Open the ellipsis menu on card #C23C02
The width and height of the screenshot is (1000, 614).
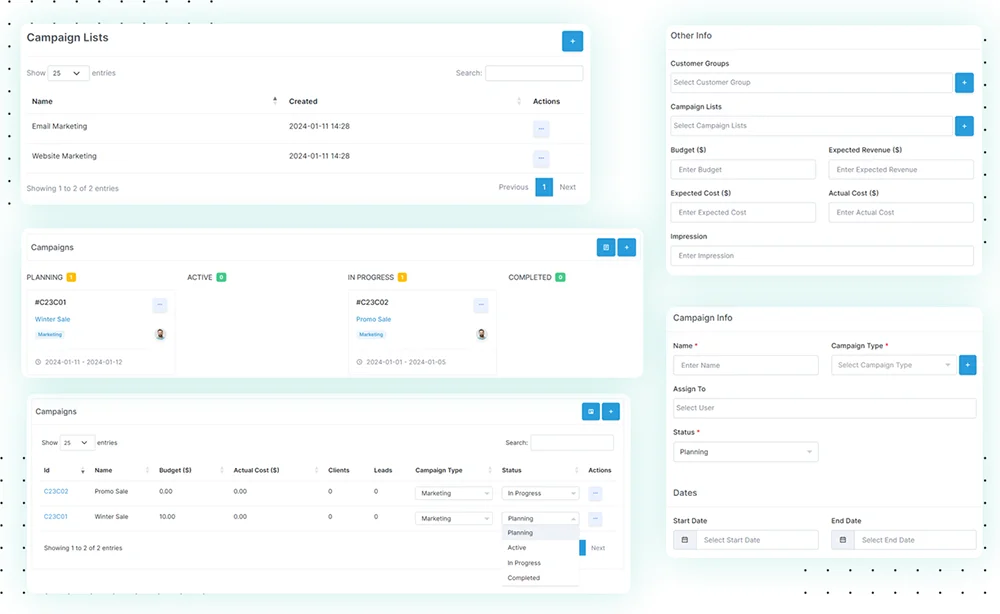[481, 305]
